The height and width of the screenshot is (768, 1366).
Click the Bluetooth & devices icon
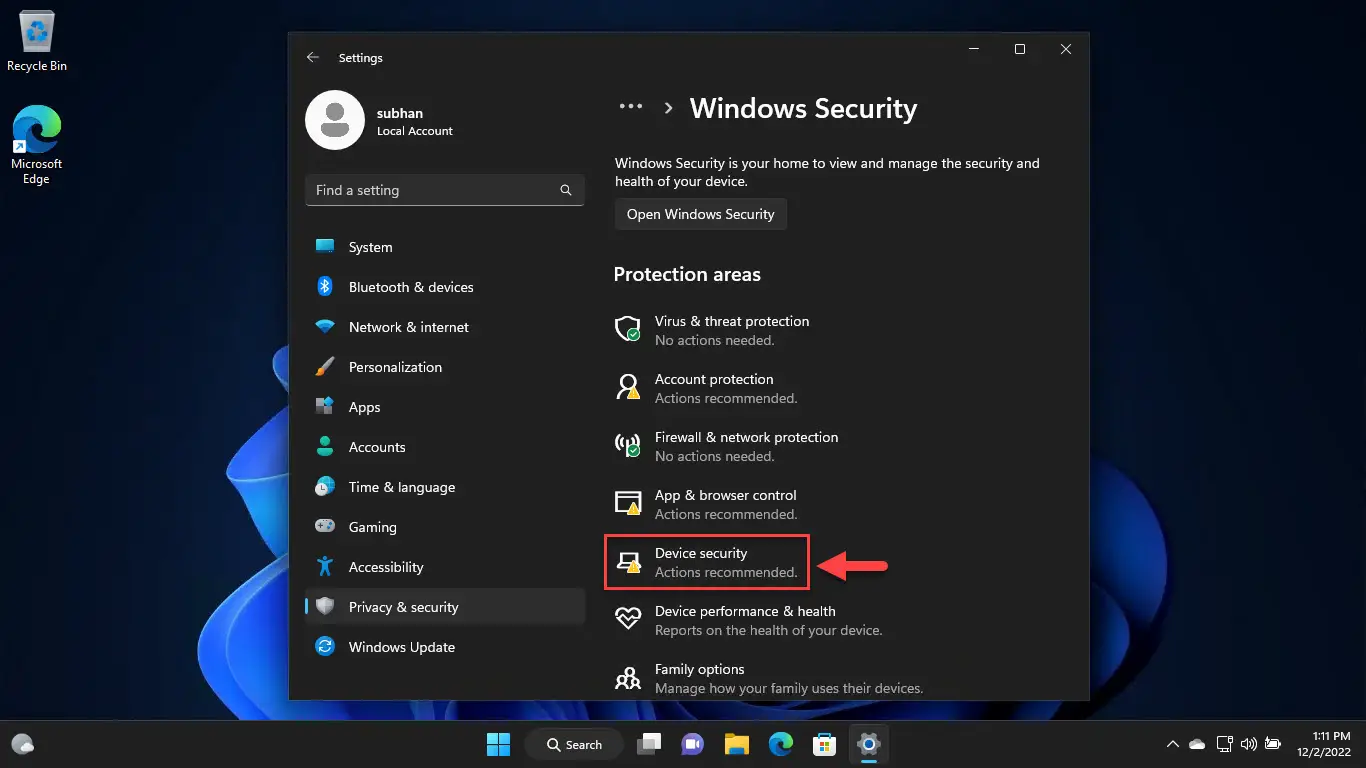pos(325,286)
